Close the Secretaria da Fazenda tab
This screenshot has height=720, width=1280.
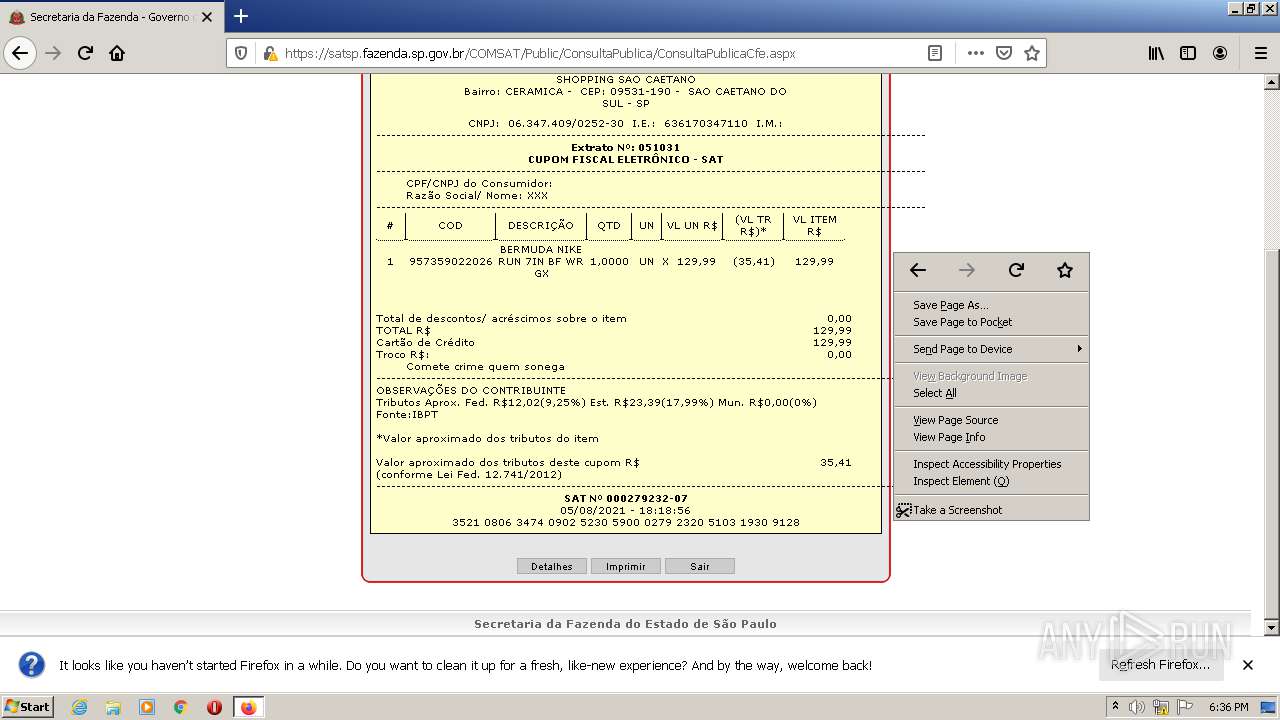pyautogui.click(x=207, y=17)
